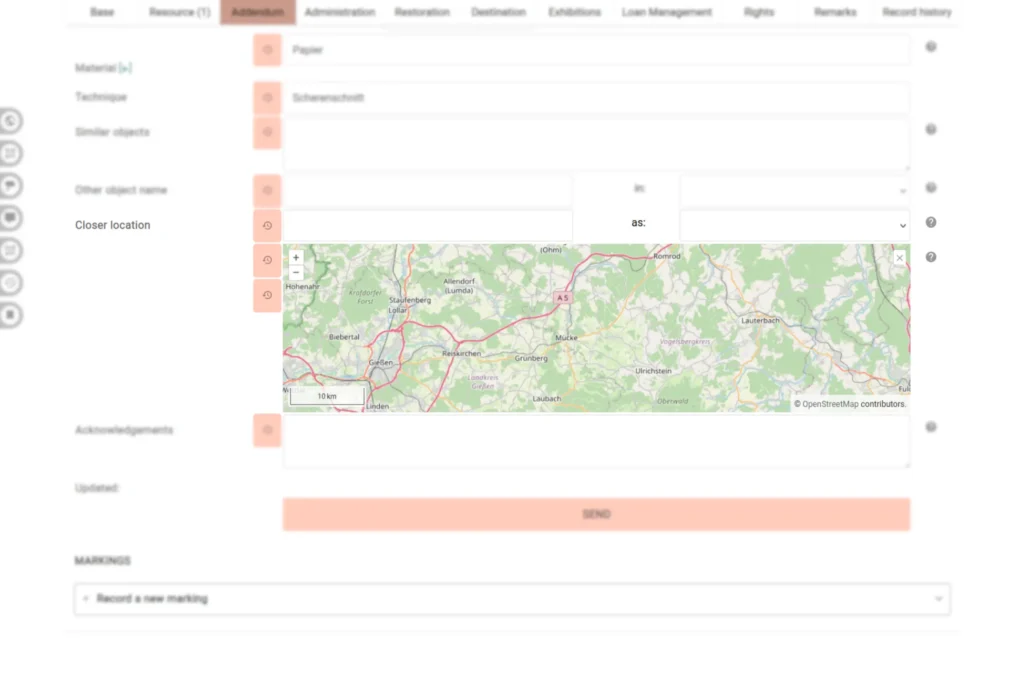
Task: Click Ulrichstein on the map
Action: coord(653,371)
